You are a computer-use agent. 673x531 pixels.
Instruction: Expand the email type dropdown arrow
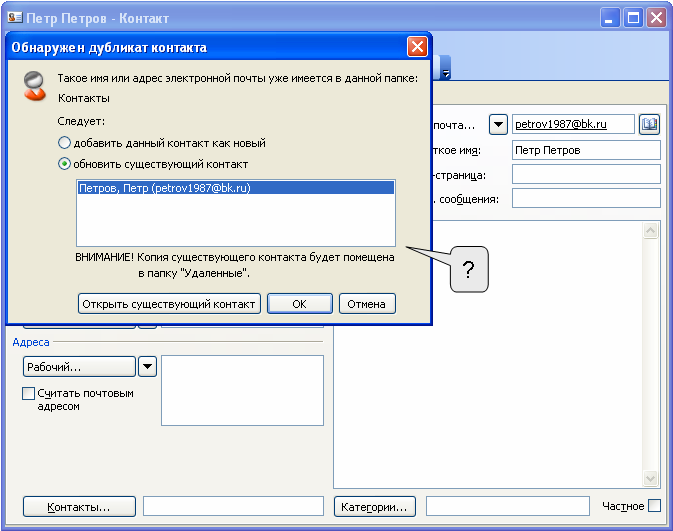498,124
